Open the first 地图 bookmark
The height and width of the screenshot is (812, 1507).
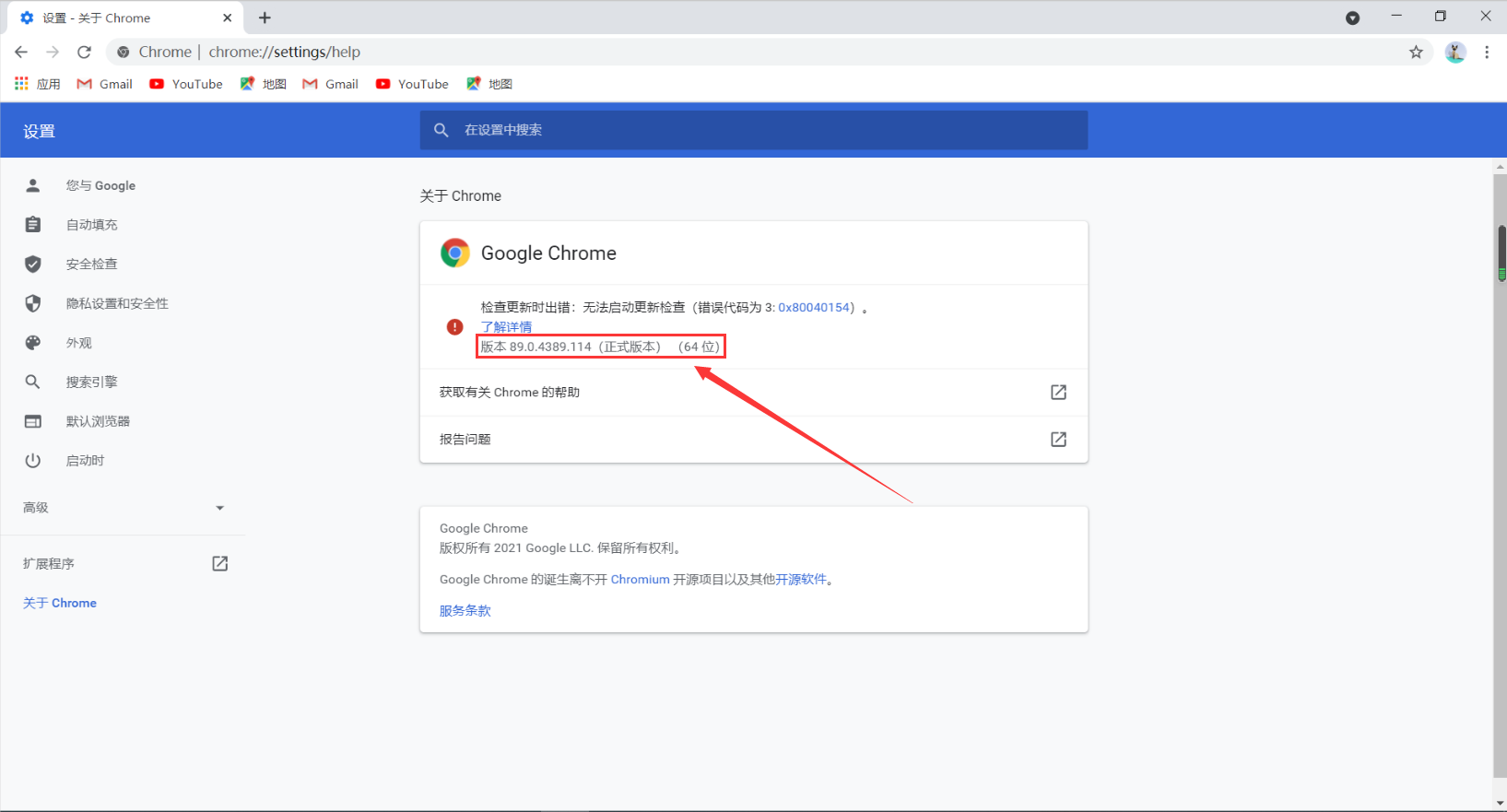(263, 84)
